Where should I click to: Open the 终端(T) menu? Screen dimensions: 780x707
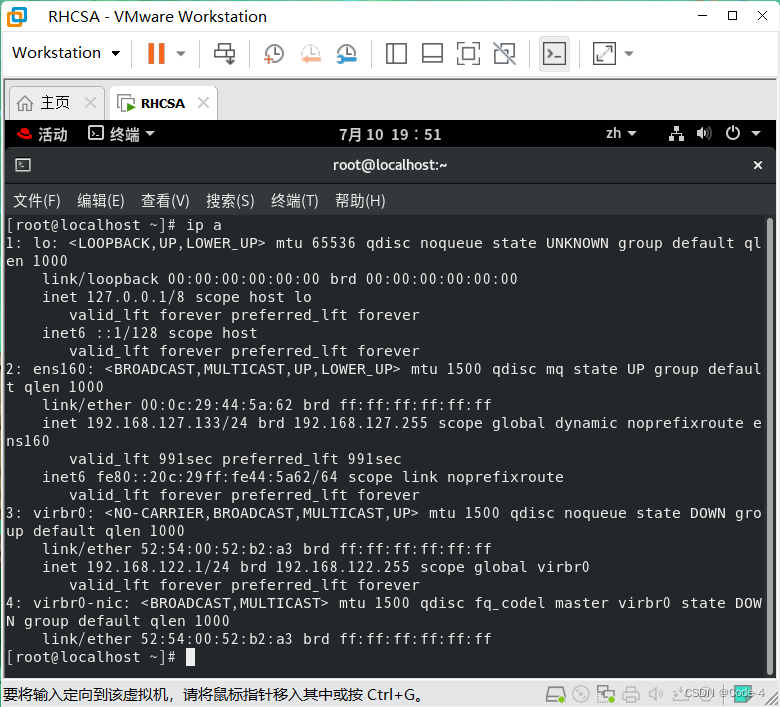(294, 201)
